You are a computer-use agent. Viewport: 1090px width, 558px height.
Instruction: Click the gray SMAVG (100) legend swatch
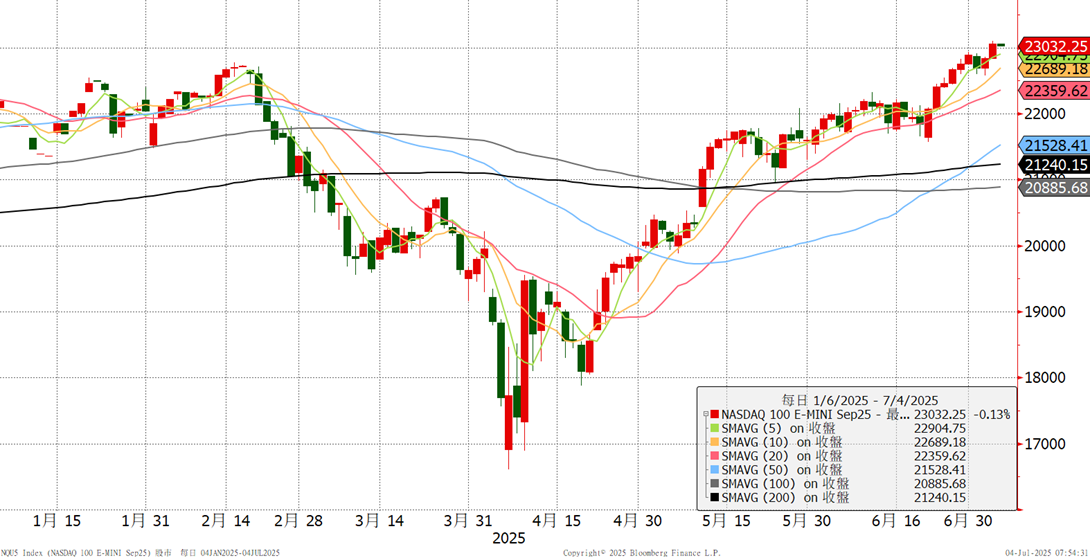tap(715, 484)
